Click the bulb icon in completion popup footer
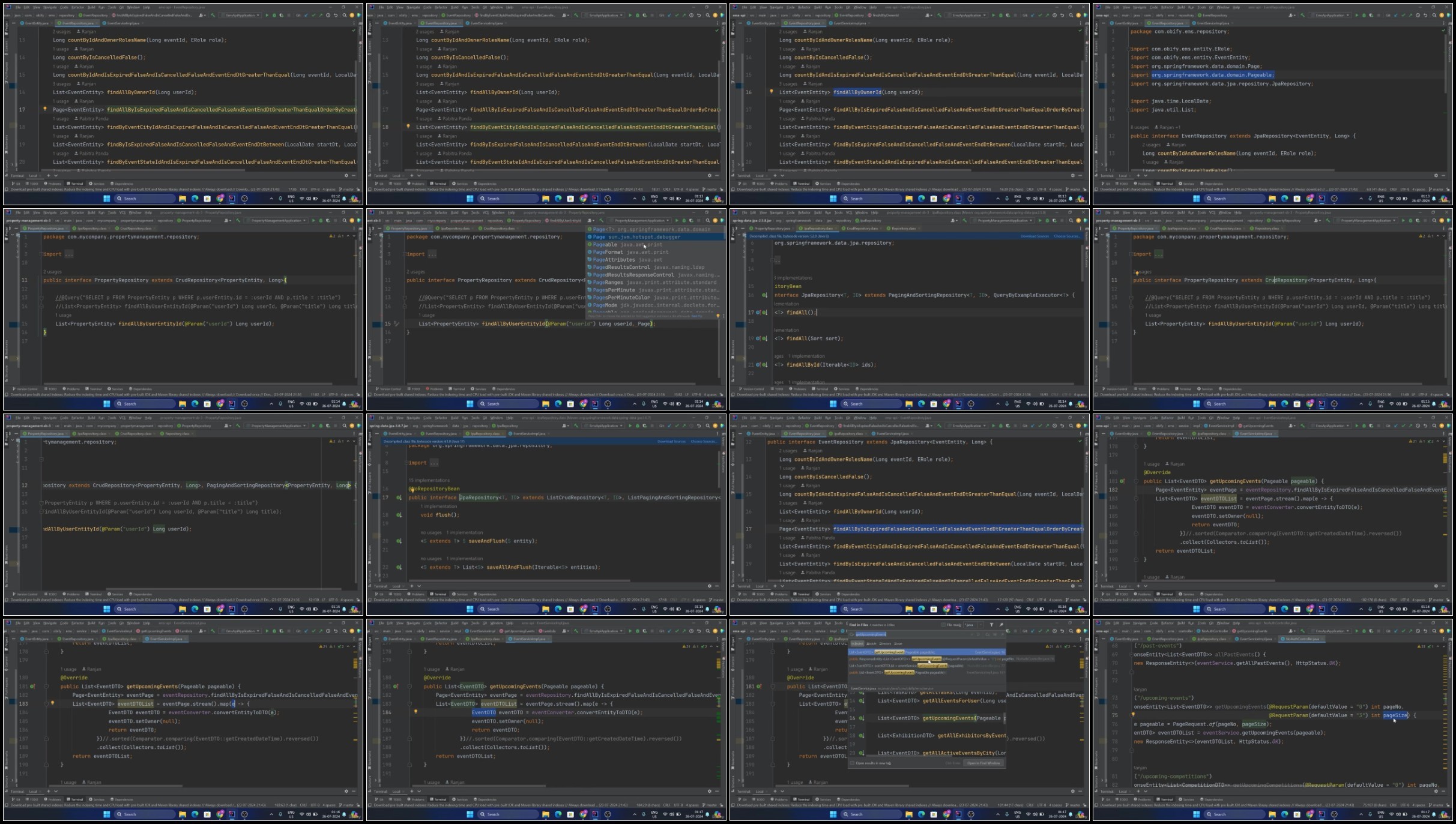Screen dimensions: 1456x824 (717, 316)
